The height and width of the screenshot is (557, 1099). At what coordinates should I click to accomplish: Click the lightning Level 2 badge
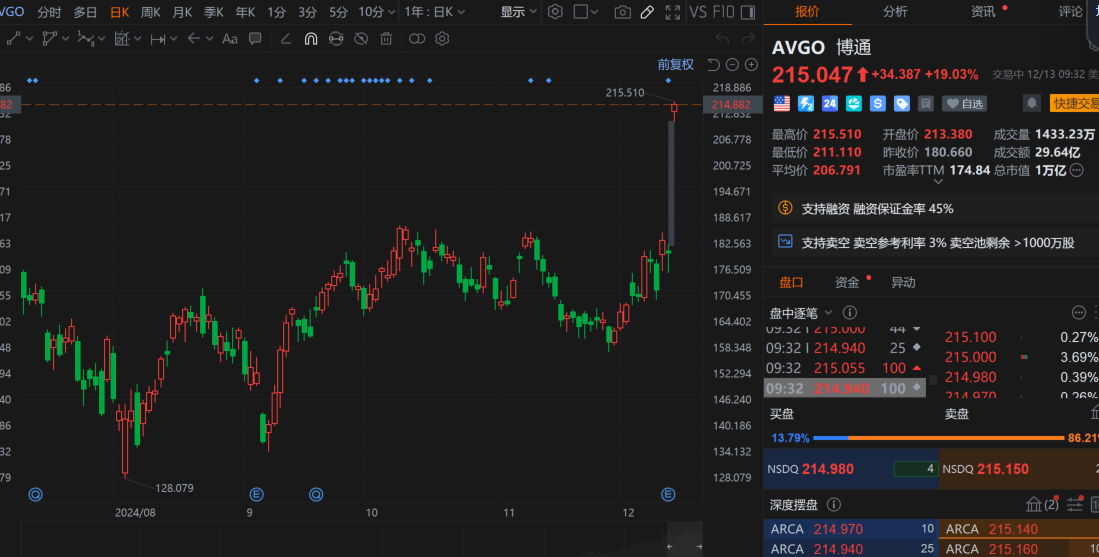click(x=806, y=104)
